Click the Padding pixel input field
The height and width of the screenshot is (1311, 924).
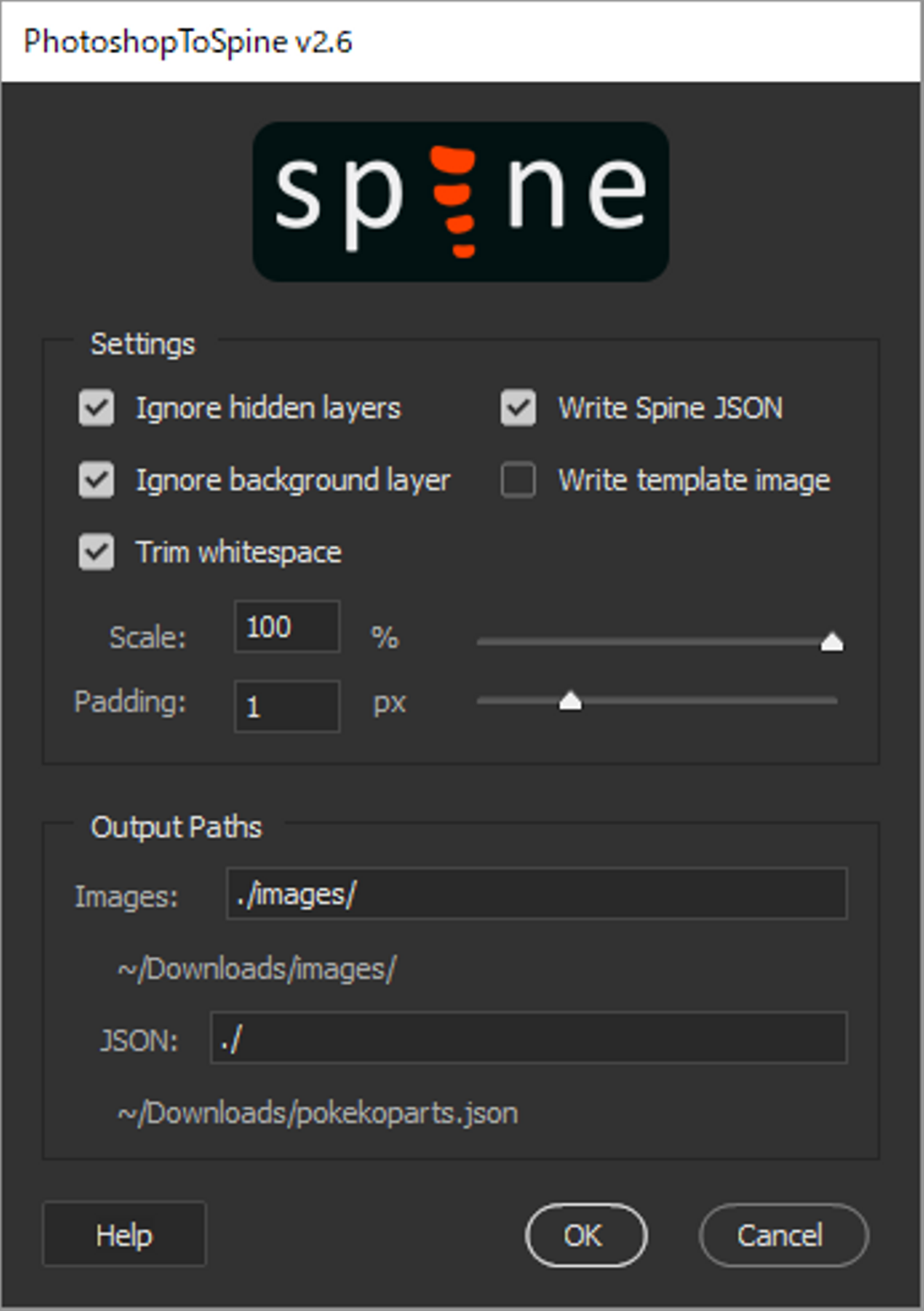click(287, 706)
